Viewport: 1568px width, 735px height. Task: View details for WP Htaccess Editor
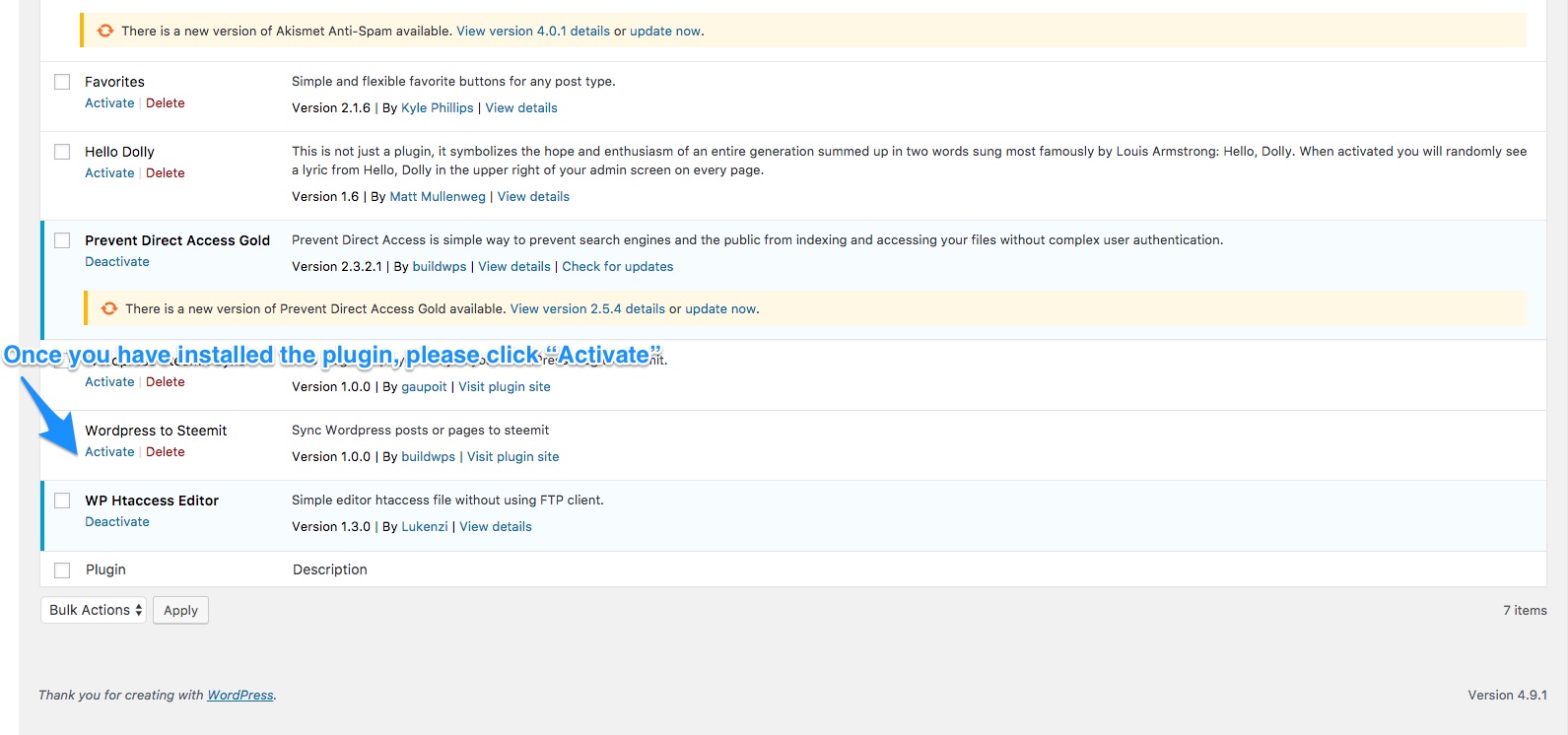coord(496,526)
